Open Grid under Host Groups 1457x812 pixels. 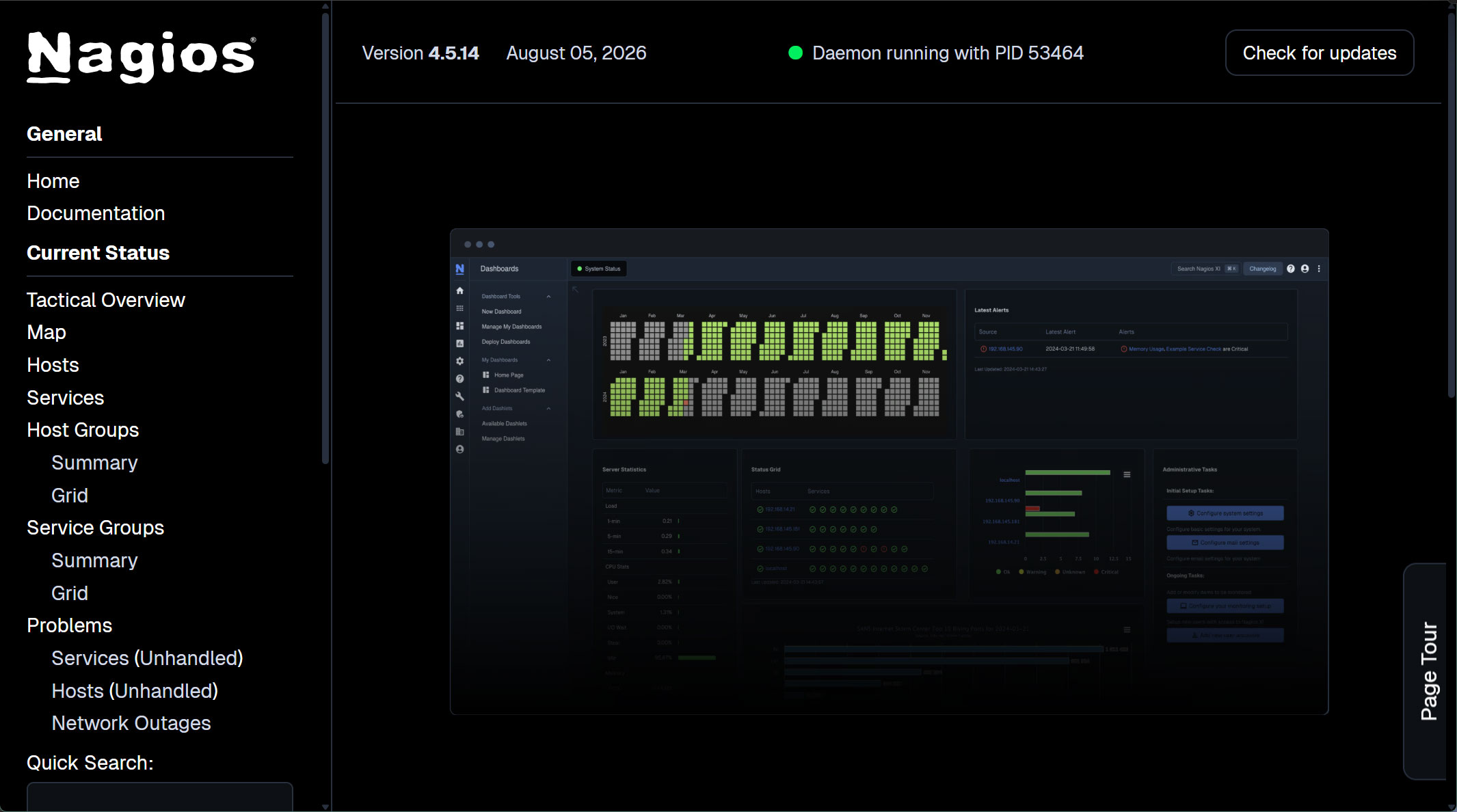[x=70, y=496]
